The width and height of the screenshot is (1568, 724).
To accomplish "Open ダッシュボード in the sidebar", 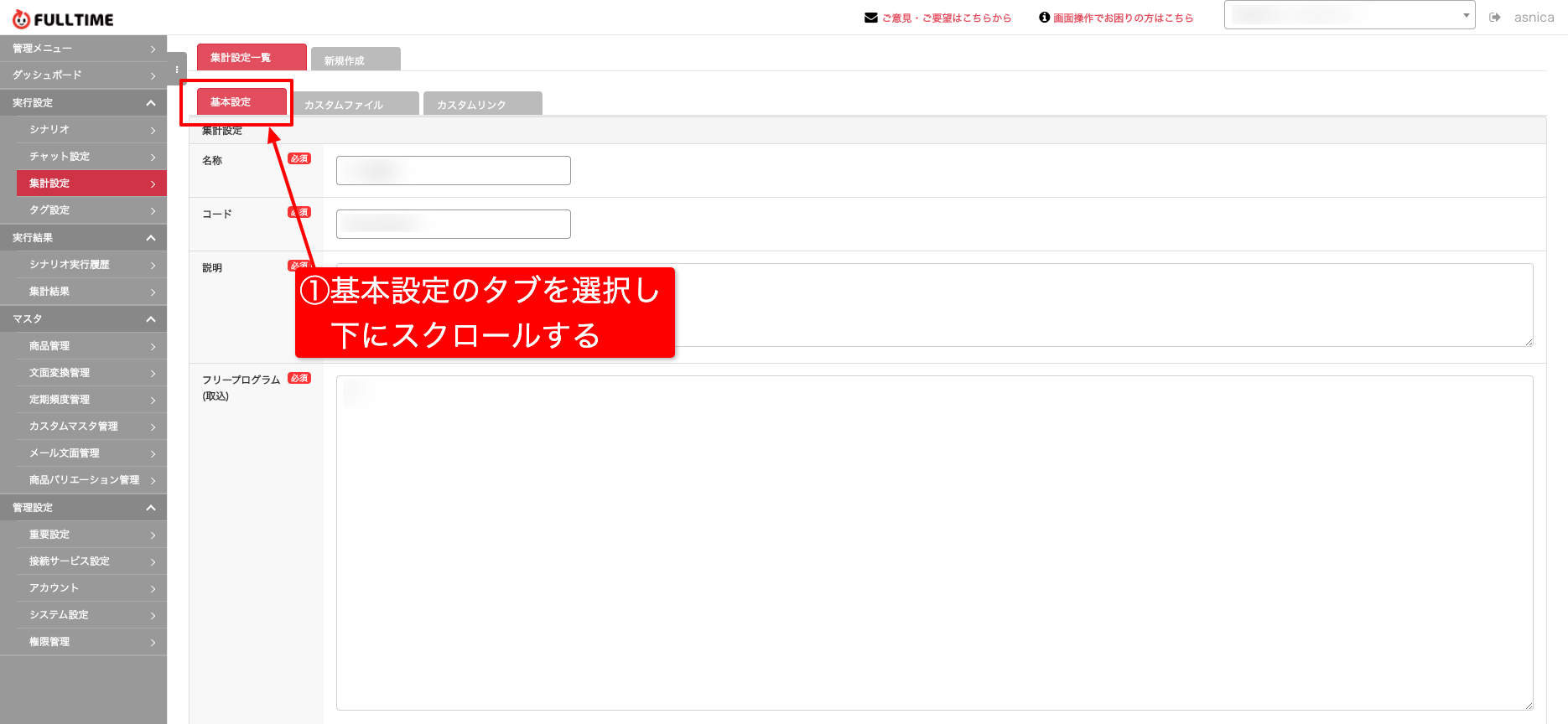I will 84,75.
